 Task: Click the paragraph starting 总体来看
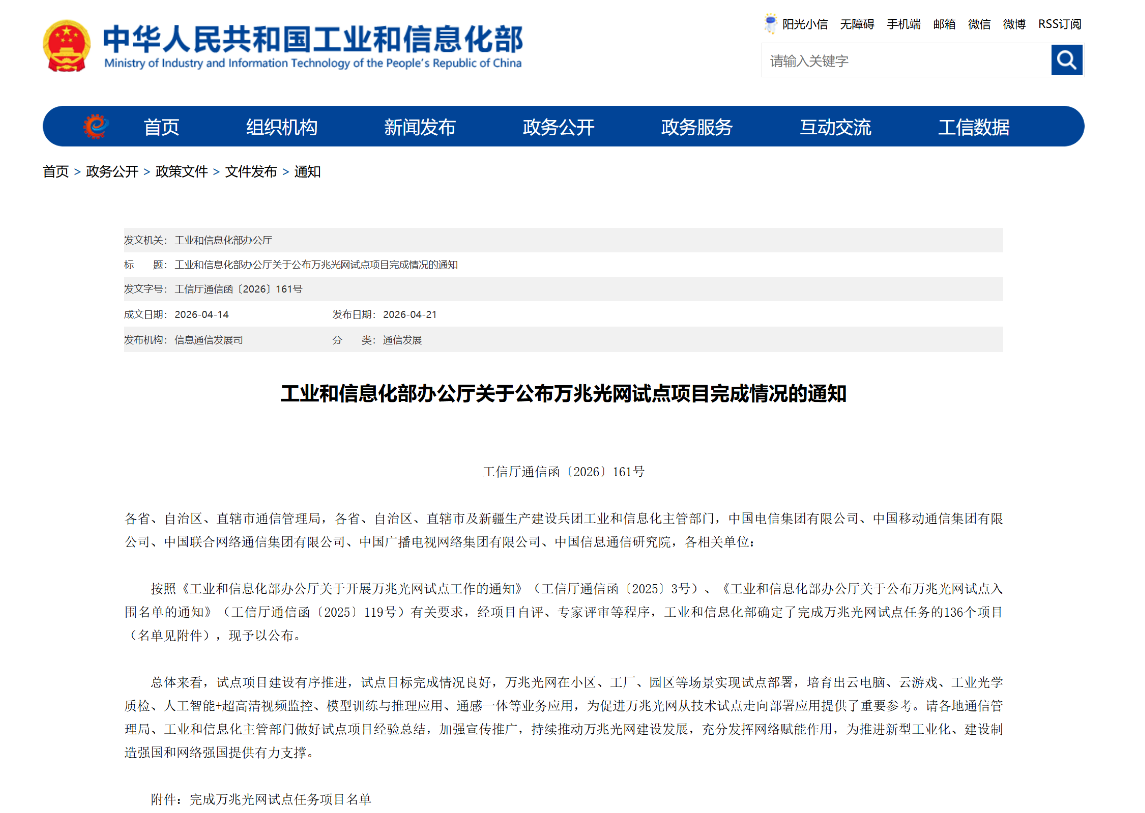pyautogui.click(x=563, y=717)
